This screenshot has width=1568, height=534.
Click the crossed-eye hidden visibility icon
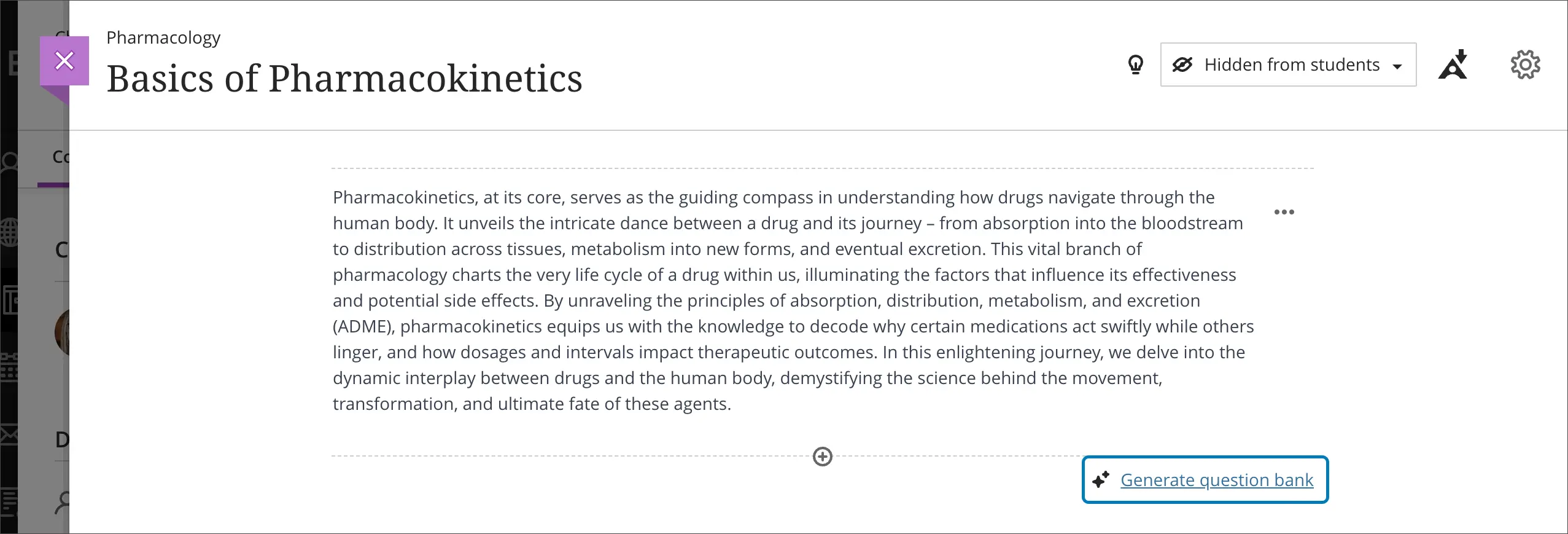pyautogui.click(x=1182, y=65)
